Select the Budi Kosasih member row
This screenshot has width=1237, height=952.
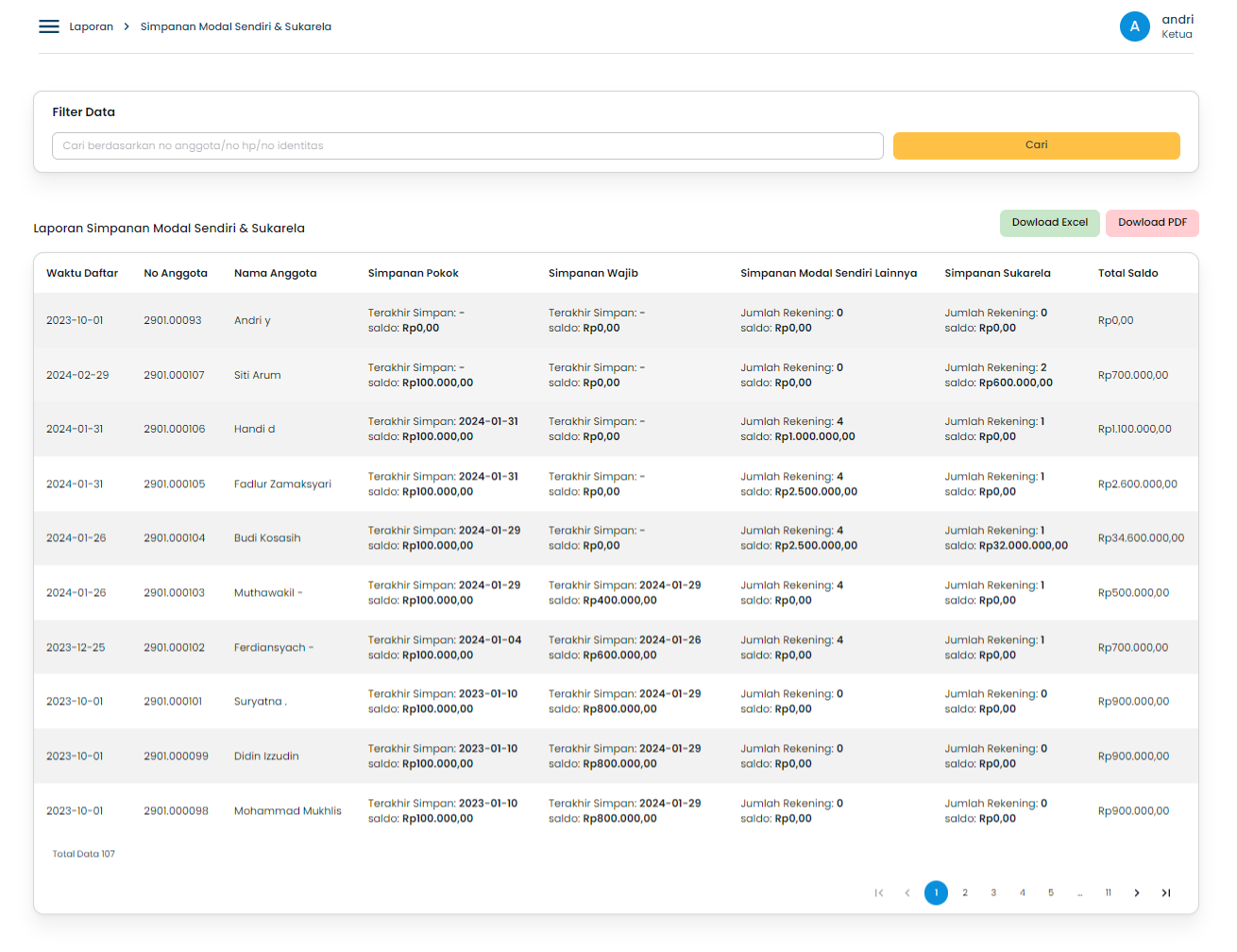pyautogui.click(x=267, y=538)
